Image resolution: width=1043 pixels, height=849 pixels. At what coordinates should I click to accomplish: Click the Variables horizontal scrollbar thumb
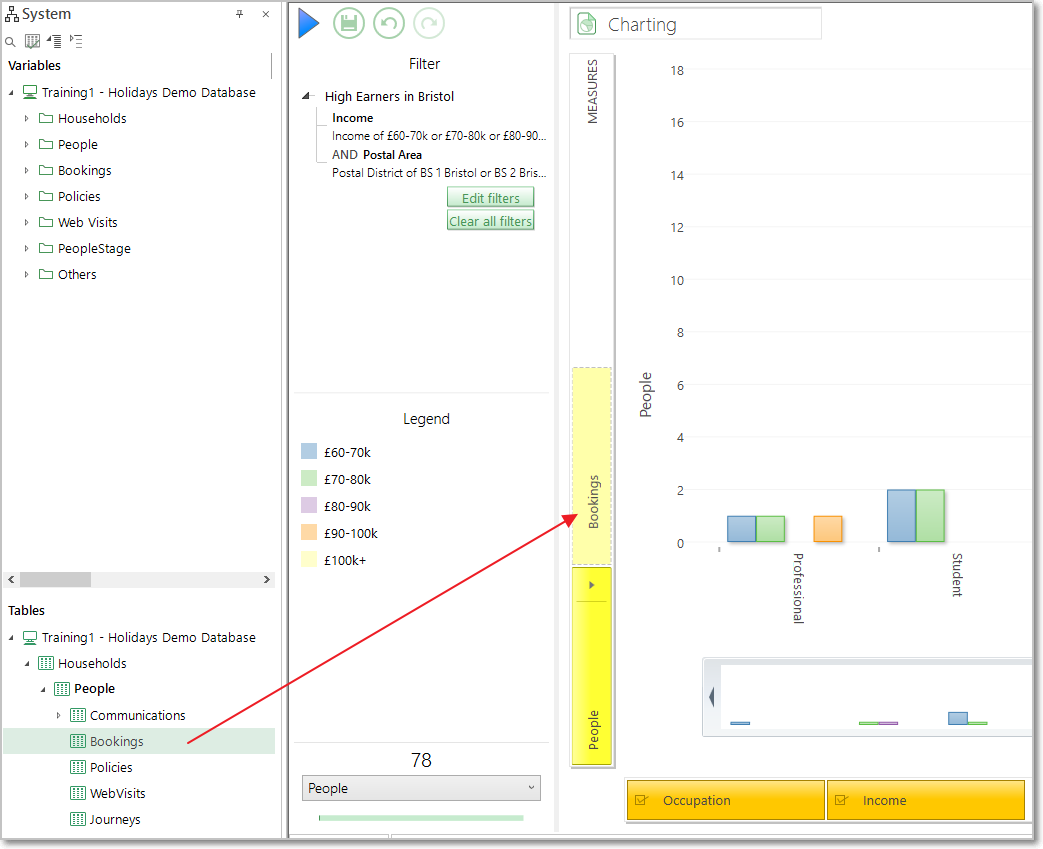pos(55,580)
